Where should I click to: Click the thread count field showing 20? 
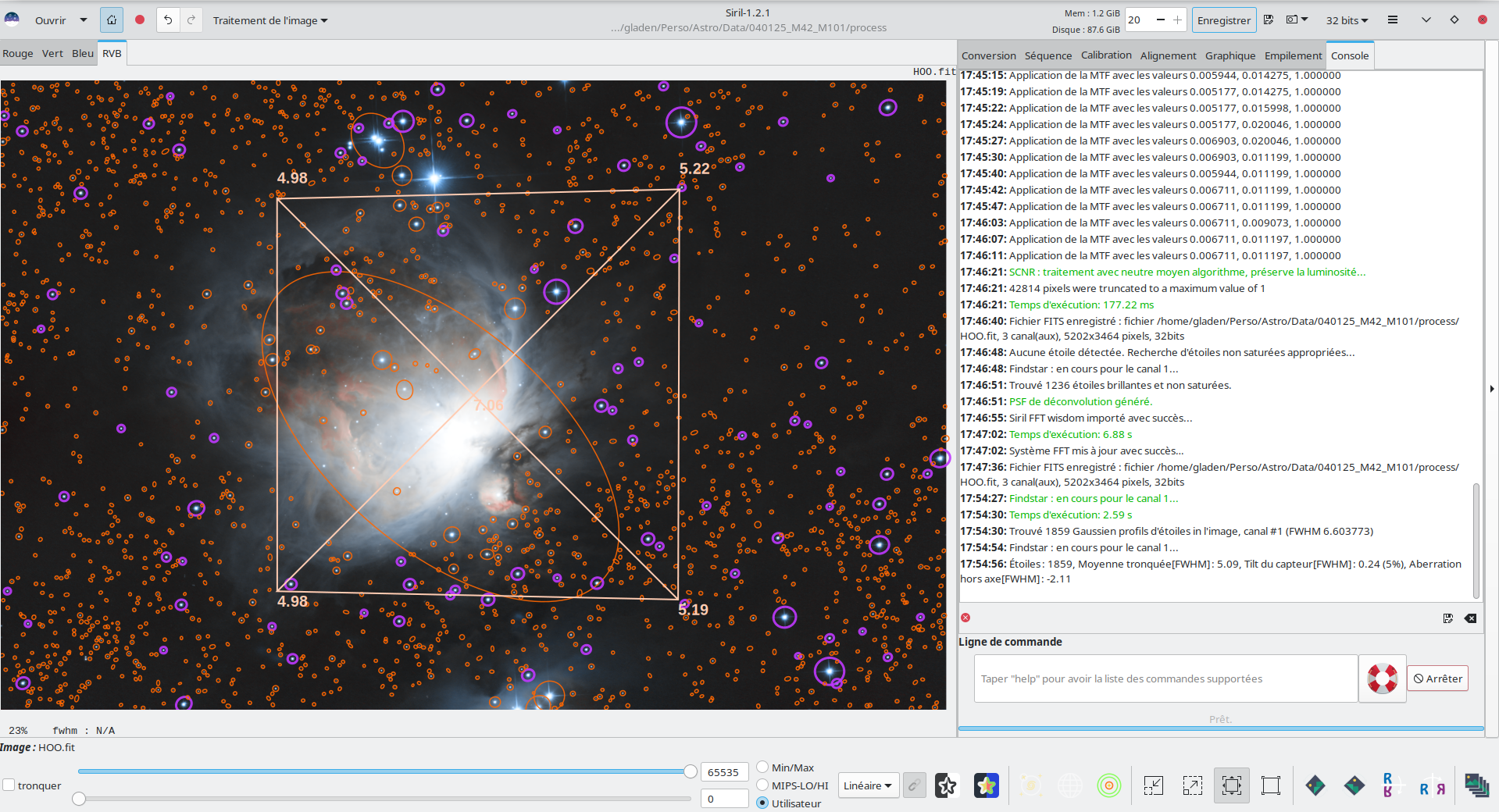click(1137, 20)
